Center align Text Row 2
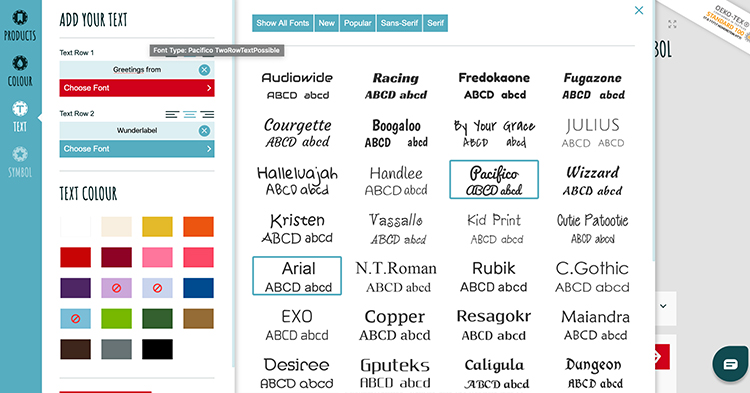The image size is (750, 393). pyautogui.click(x=189, y=114)
